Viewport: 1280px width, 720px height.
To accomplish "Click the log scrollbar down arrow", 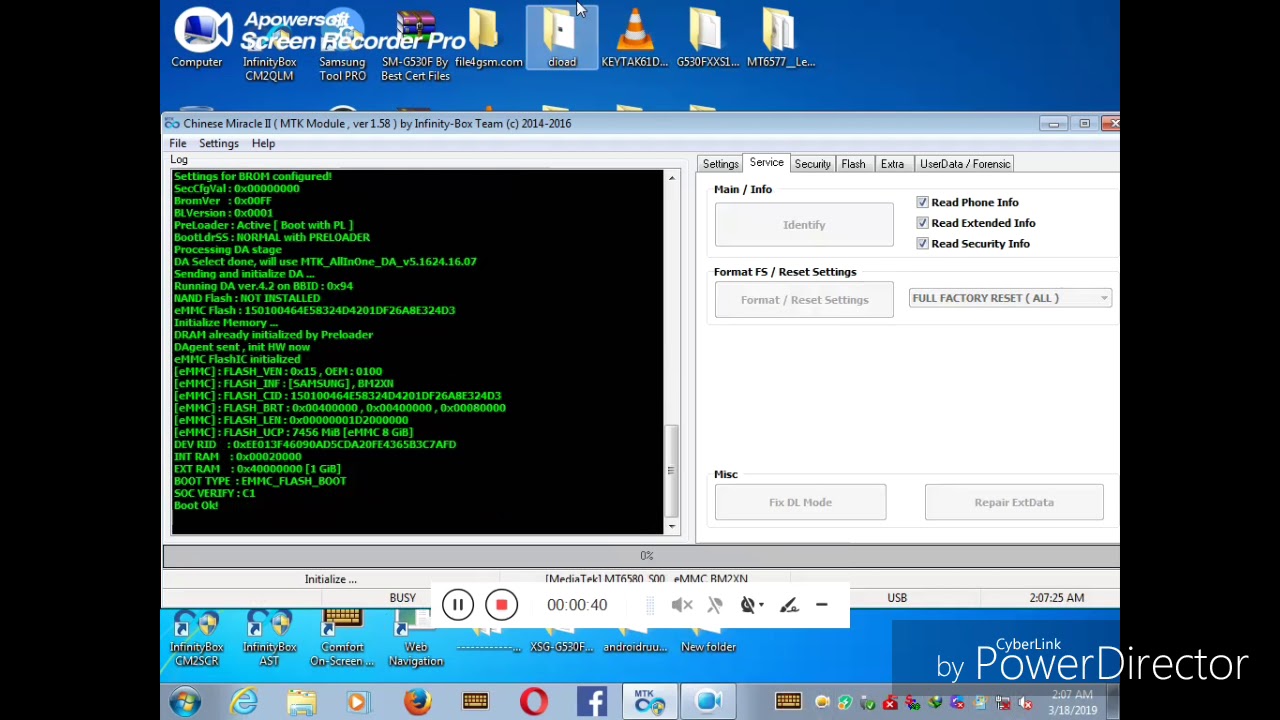I will (672, 526).
